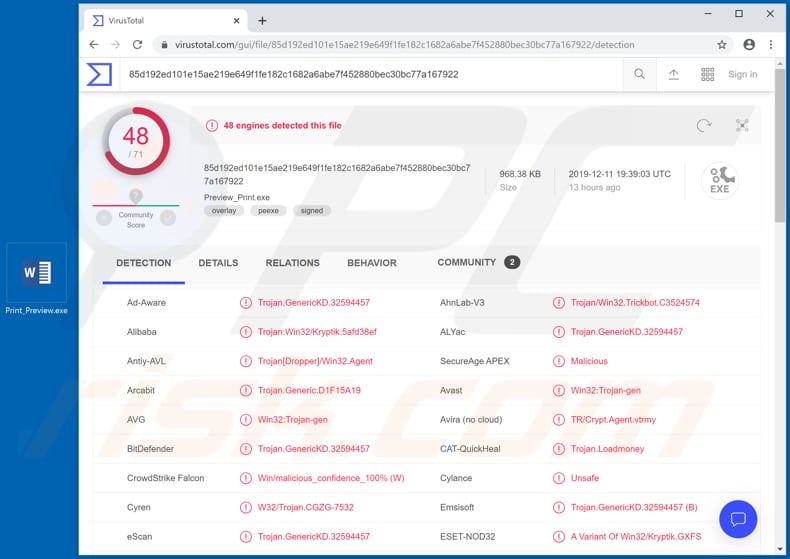Click the reanalyze file icon
Viewport: 790px width, 559px height.
704,125
